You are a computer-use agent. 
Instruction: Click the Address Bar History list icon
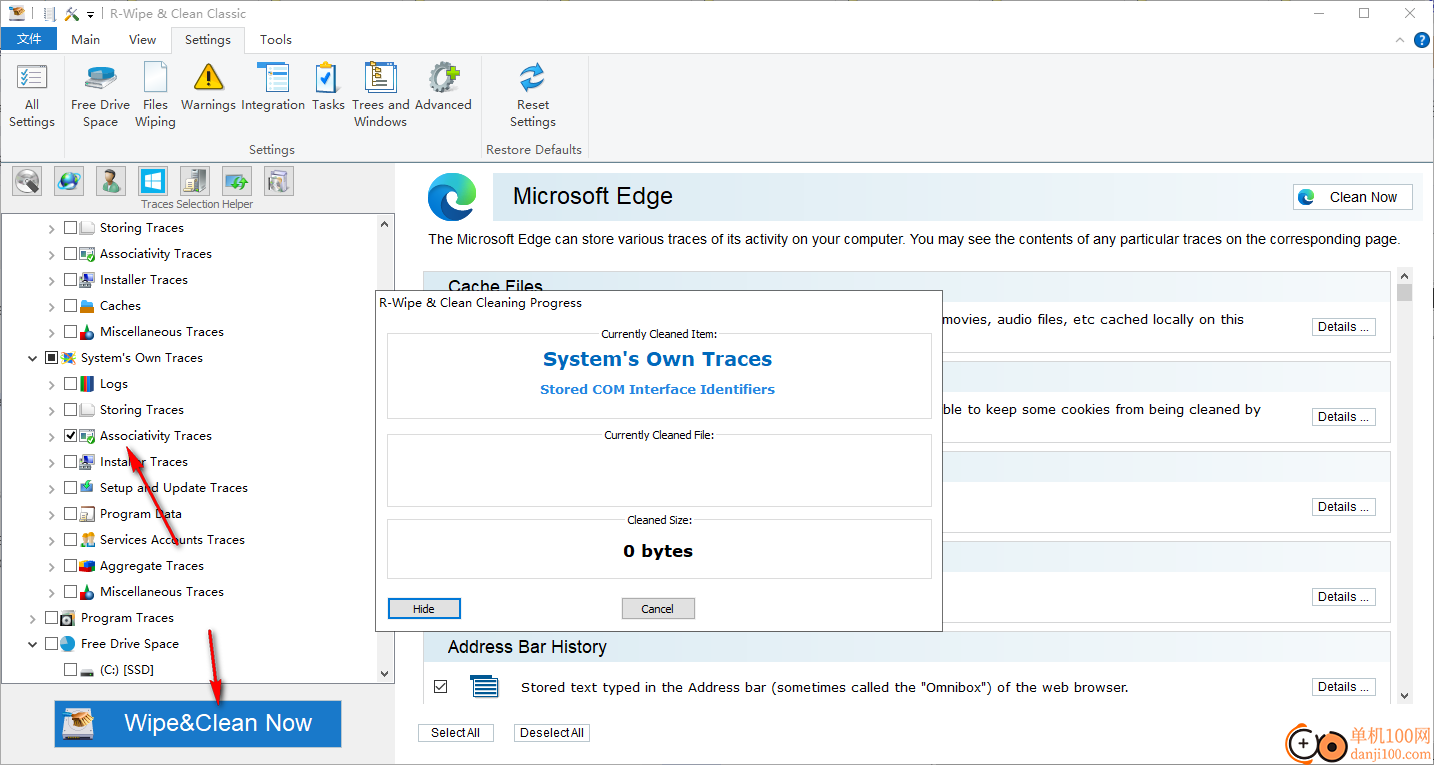[x=485, y=687]
